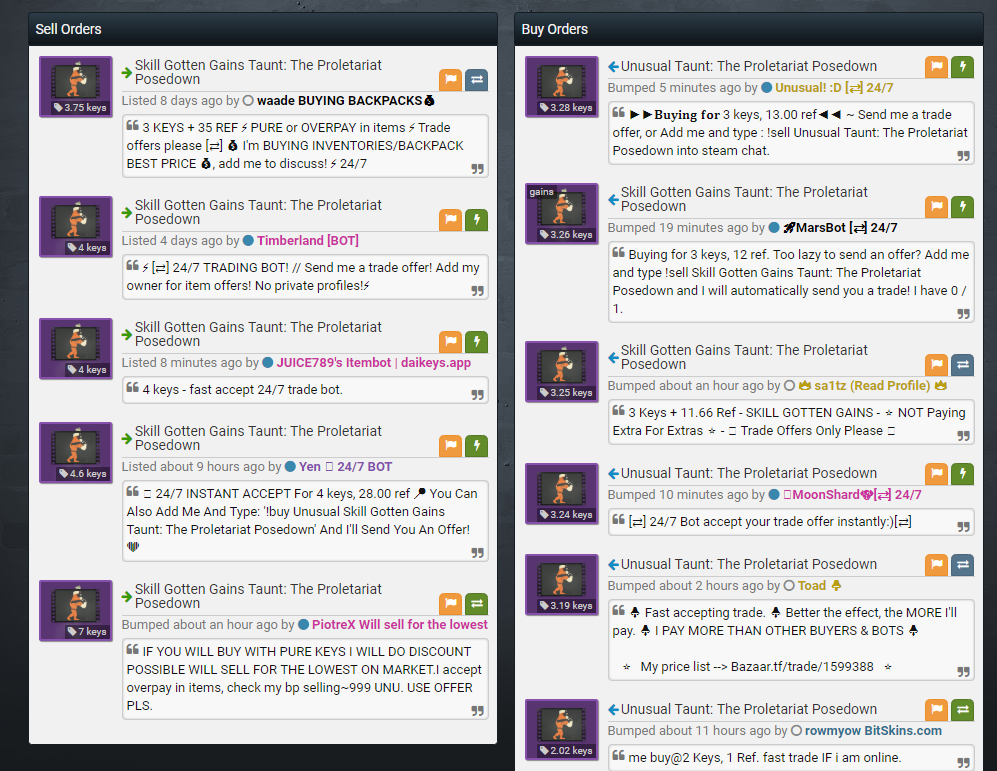Open the 3.28 keys buy order thumbnail
997x771 pixels.
coord(561,86)
